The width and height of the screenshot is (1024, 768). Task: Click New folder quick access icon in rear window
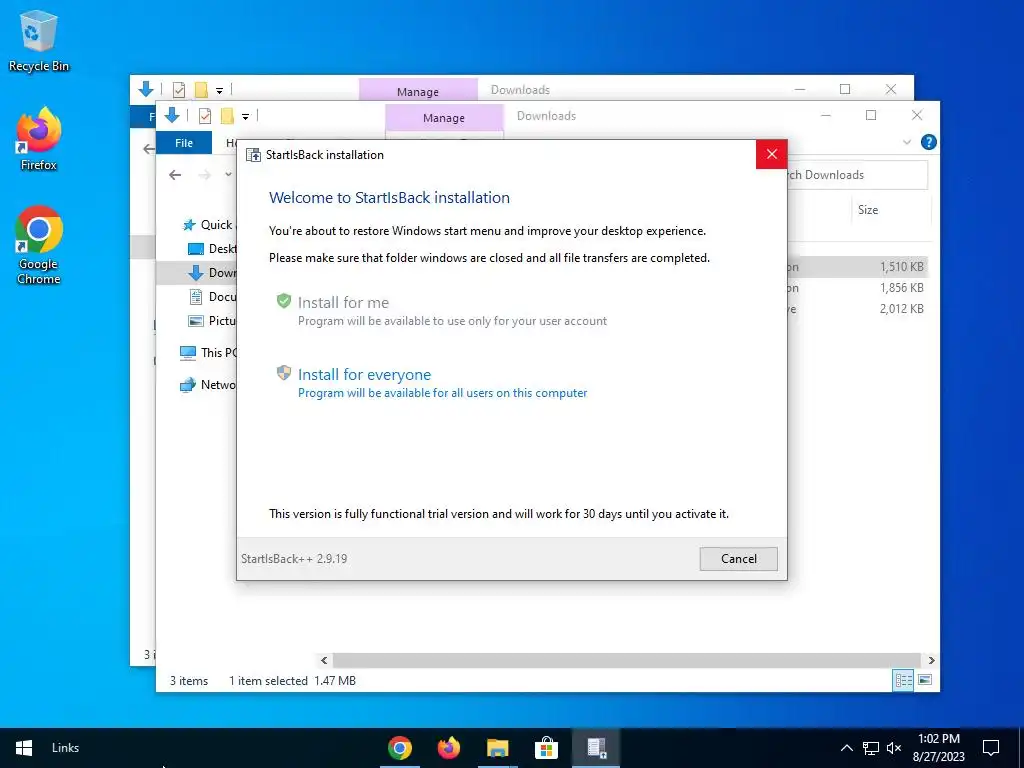(201, 89)
